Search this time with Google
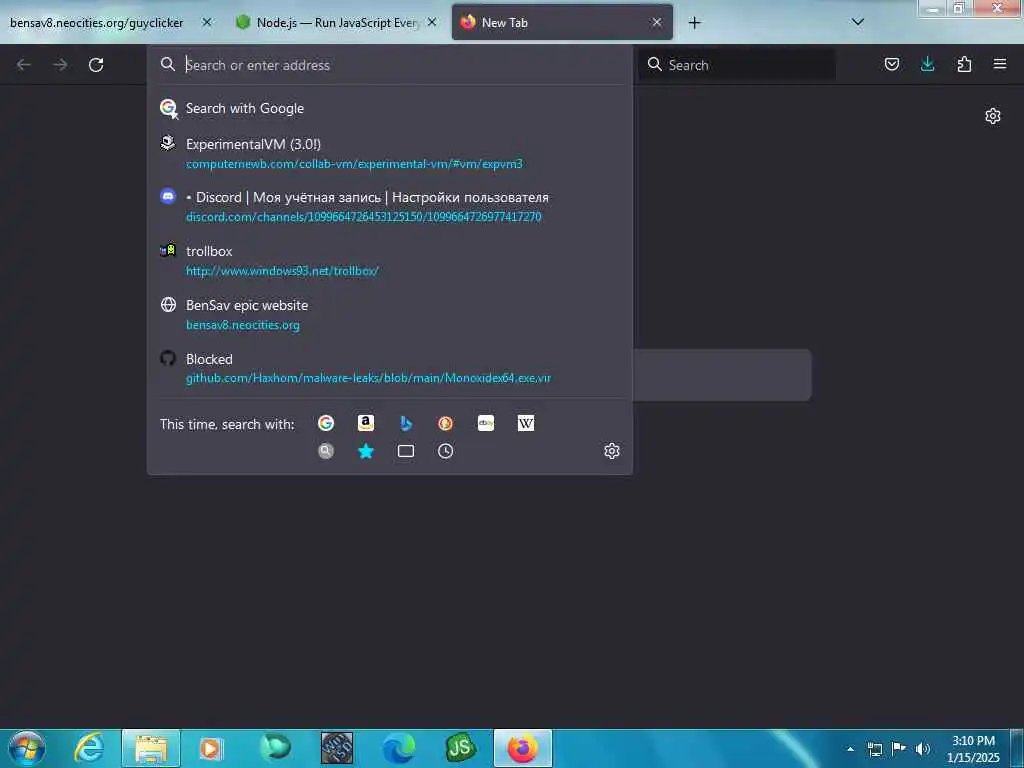This screenshot has width=1024, height=768. 326,423
